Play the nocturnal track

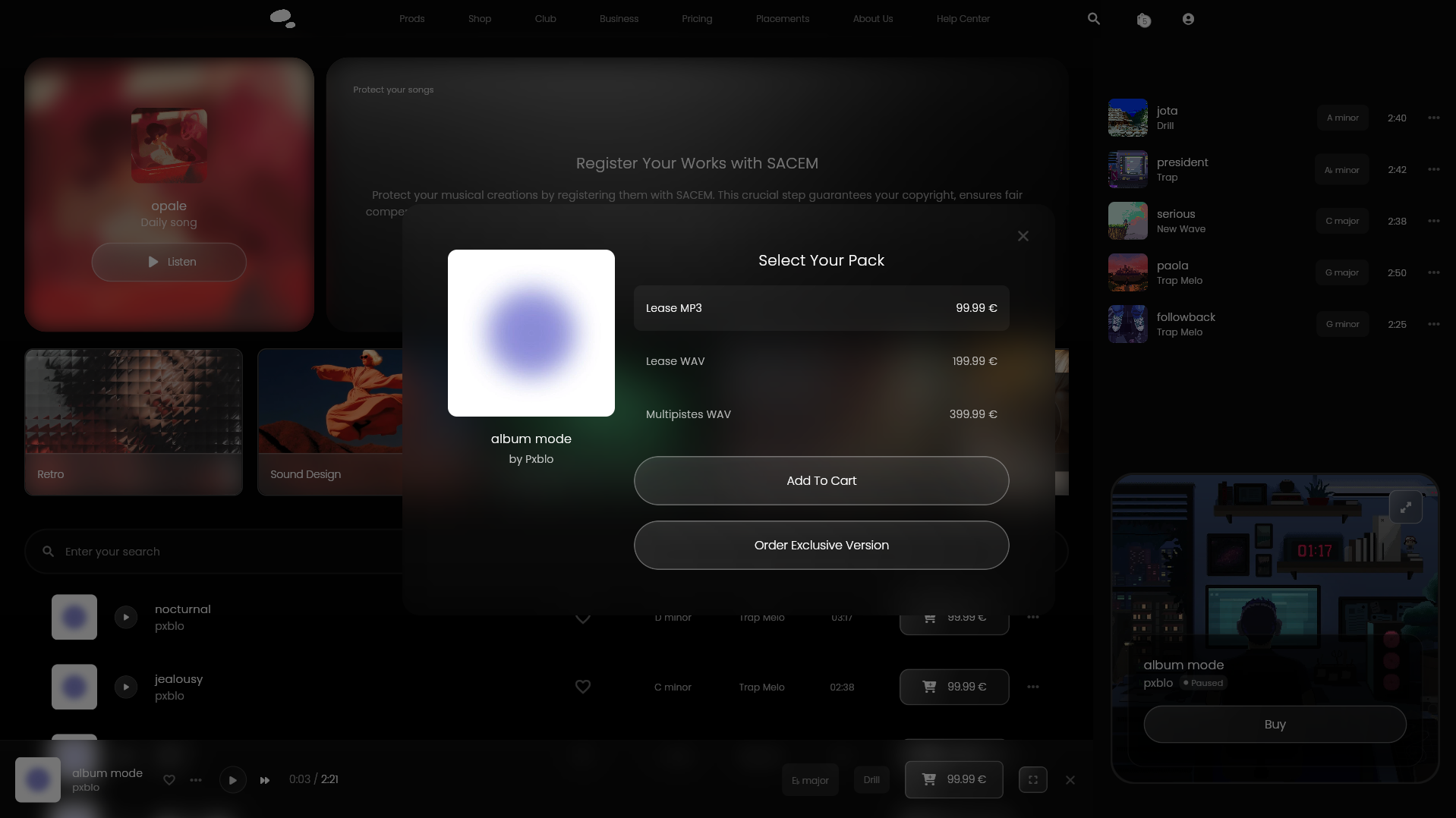pos(126,617)
